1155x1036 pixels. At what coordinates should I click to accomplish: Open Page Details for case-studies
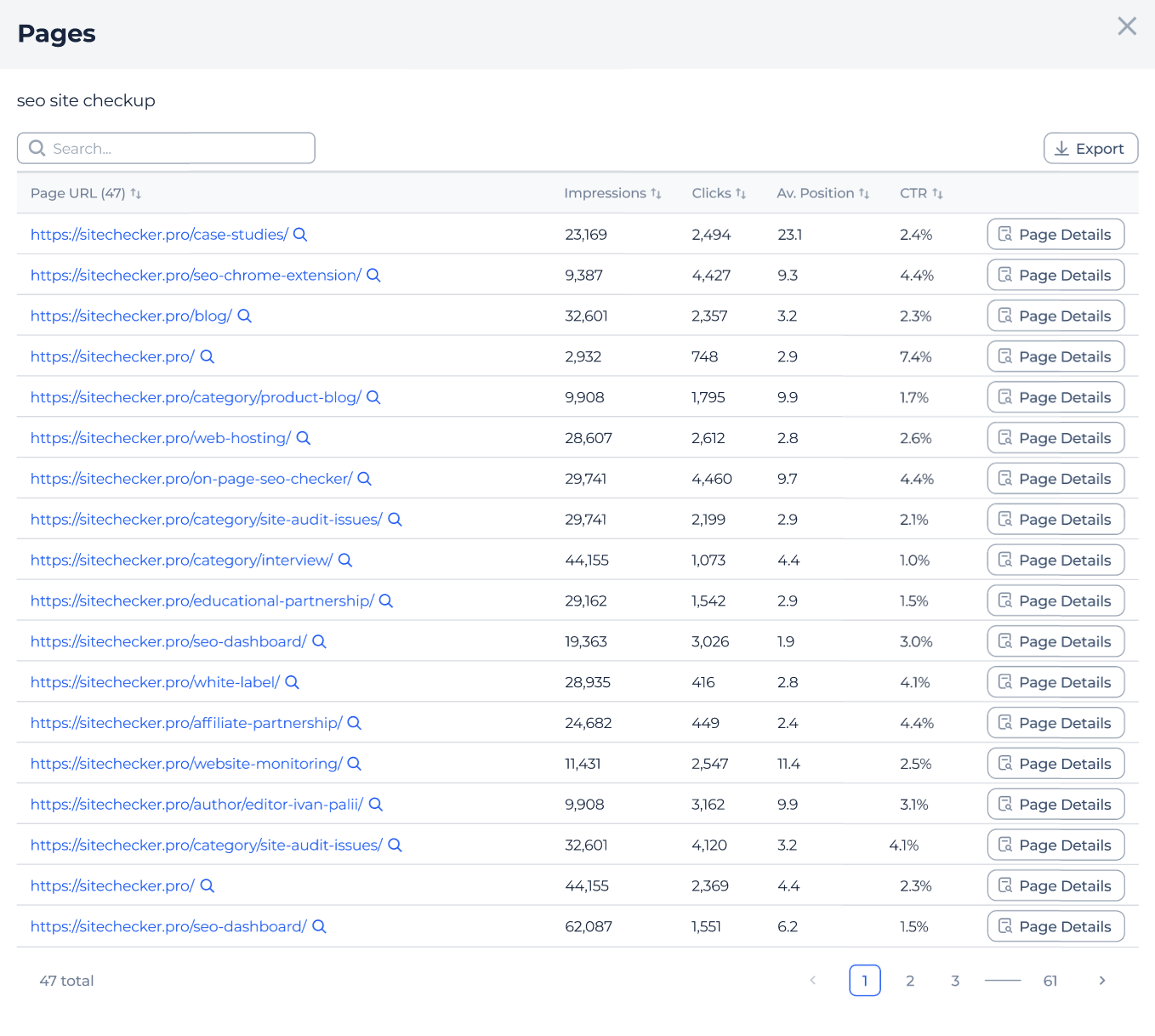tap(1055, 235)
